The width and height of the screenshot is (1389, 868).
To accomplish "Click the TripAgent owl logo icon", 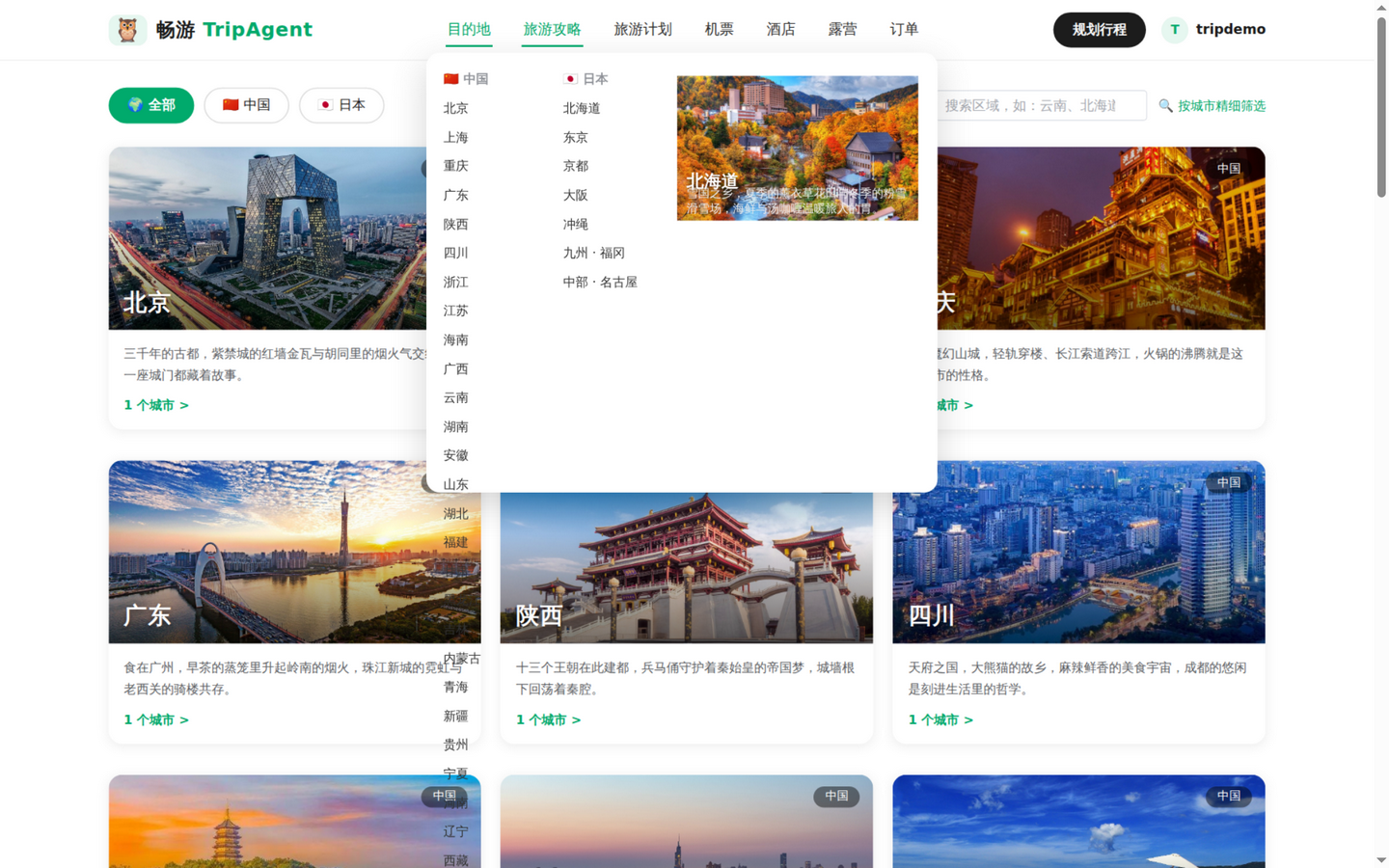I will coord(127,30).
